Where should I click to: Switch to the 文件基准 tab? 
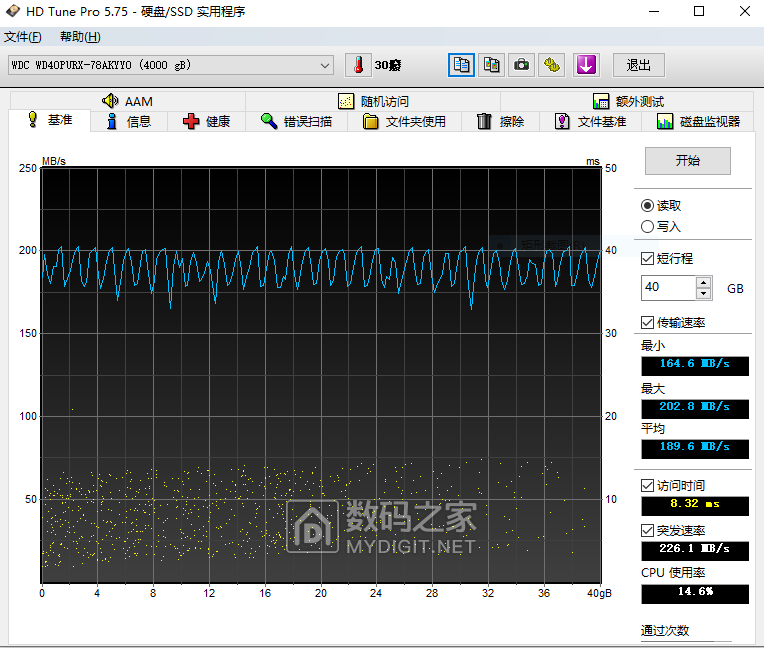coord(591,121)
